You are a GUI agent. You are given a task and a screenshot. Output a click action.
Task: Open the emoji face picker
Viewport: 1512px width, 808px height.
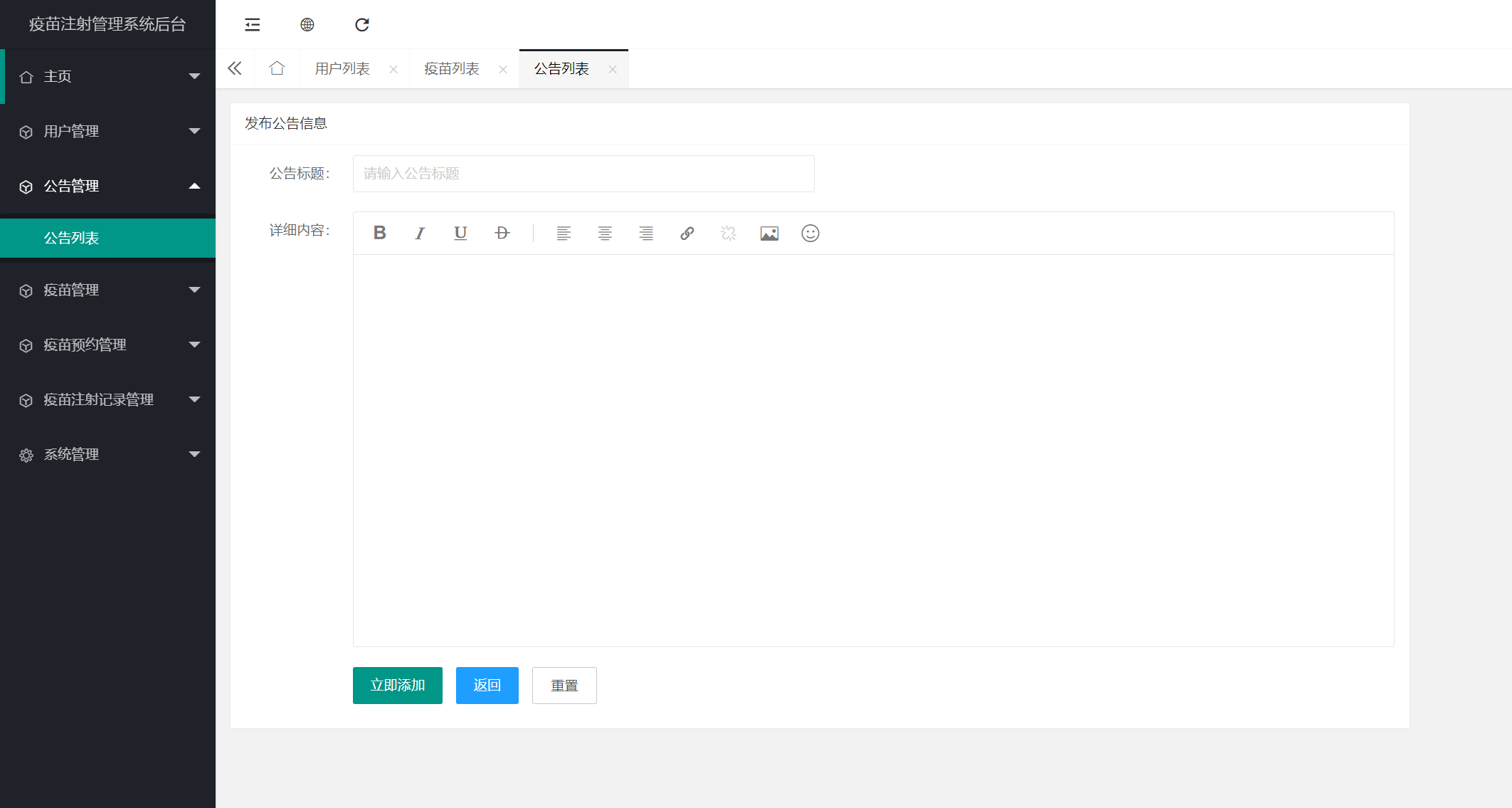810,233
